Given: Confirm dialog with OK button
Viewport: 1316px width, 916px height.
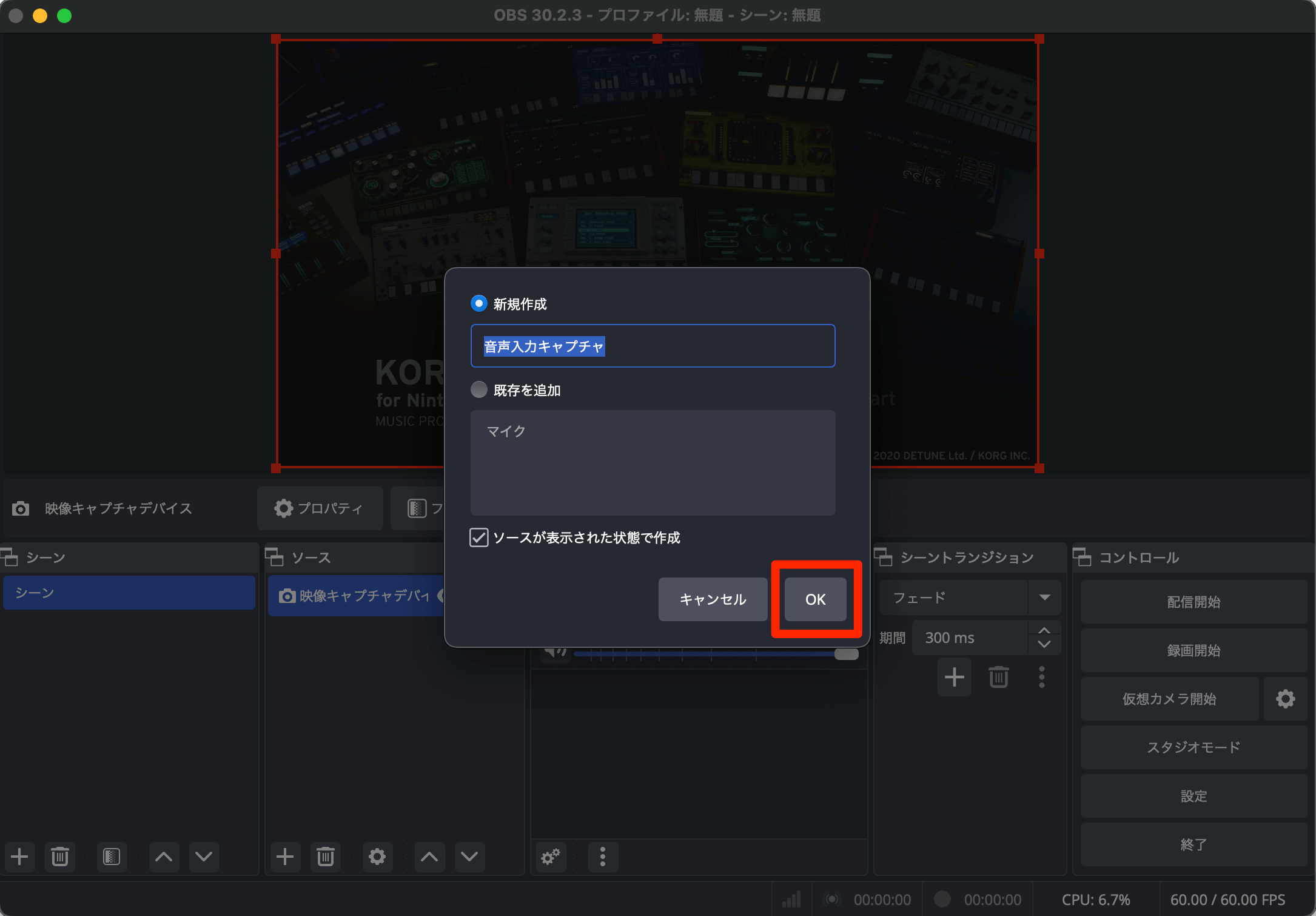Looking at the screenshot, I should pos(815,599).
